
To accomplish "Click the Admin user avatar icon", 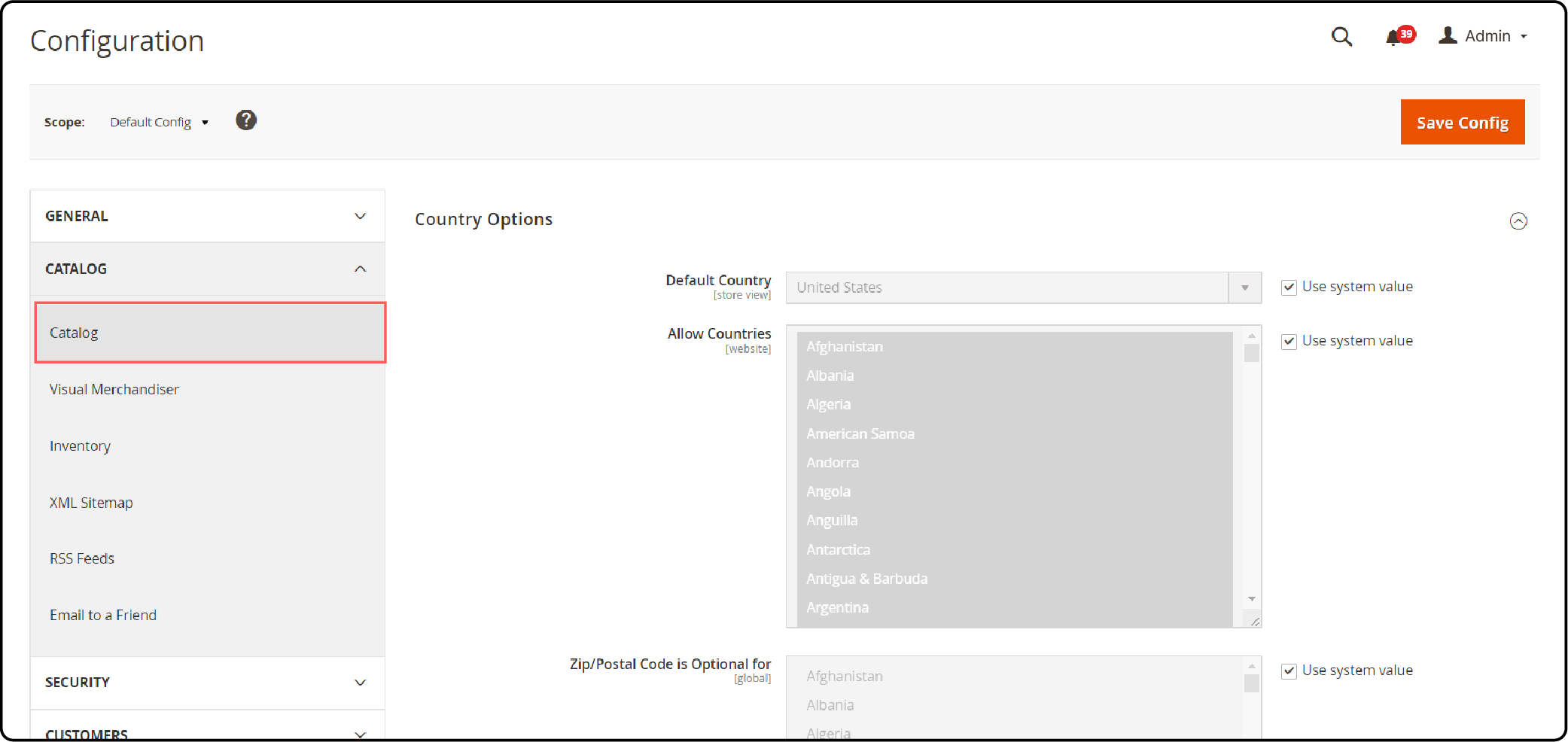I will [1448, 35].
